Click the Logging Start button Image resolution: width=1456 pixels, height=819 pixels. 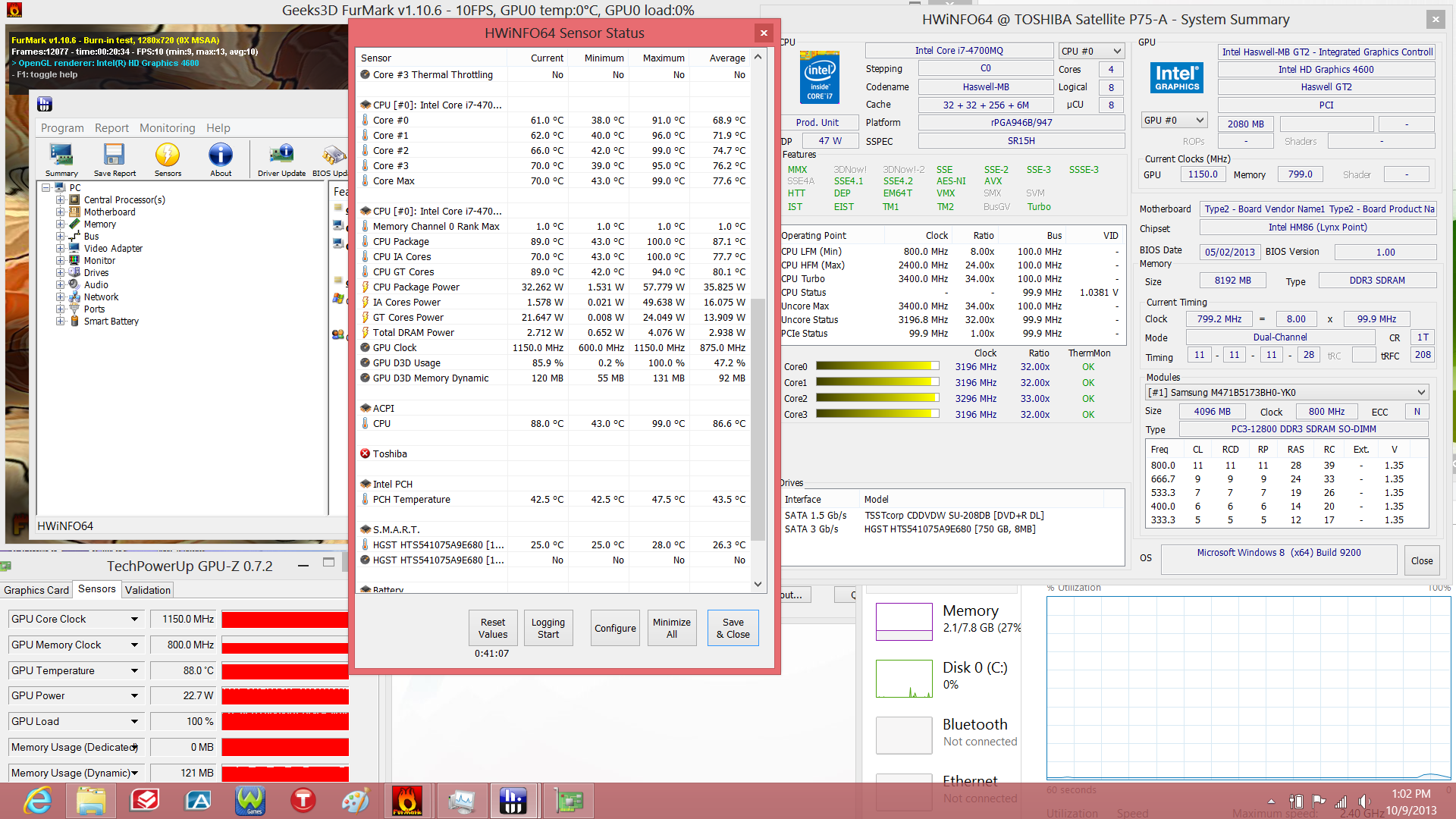[x=548, y=628]
